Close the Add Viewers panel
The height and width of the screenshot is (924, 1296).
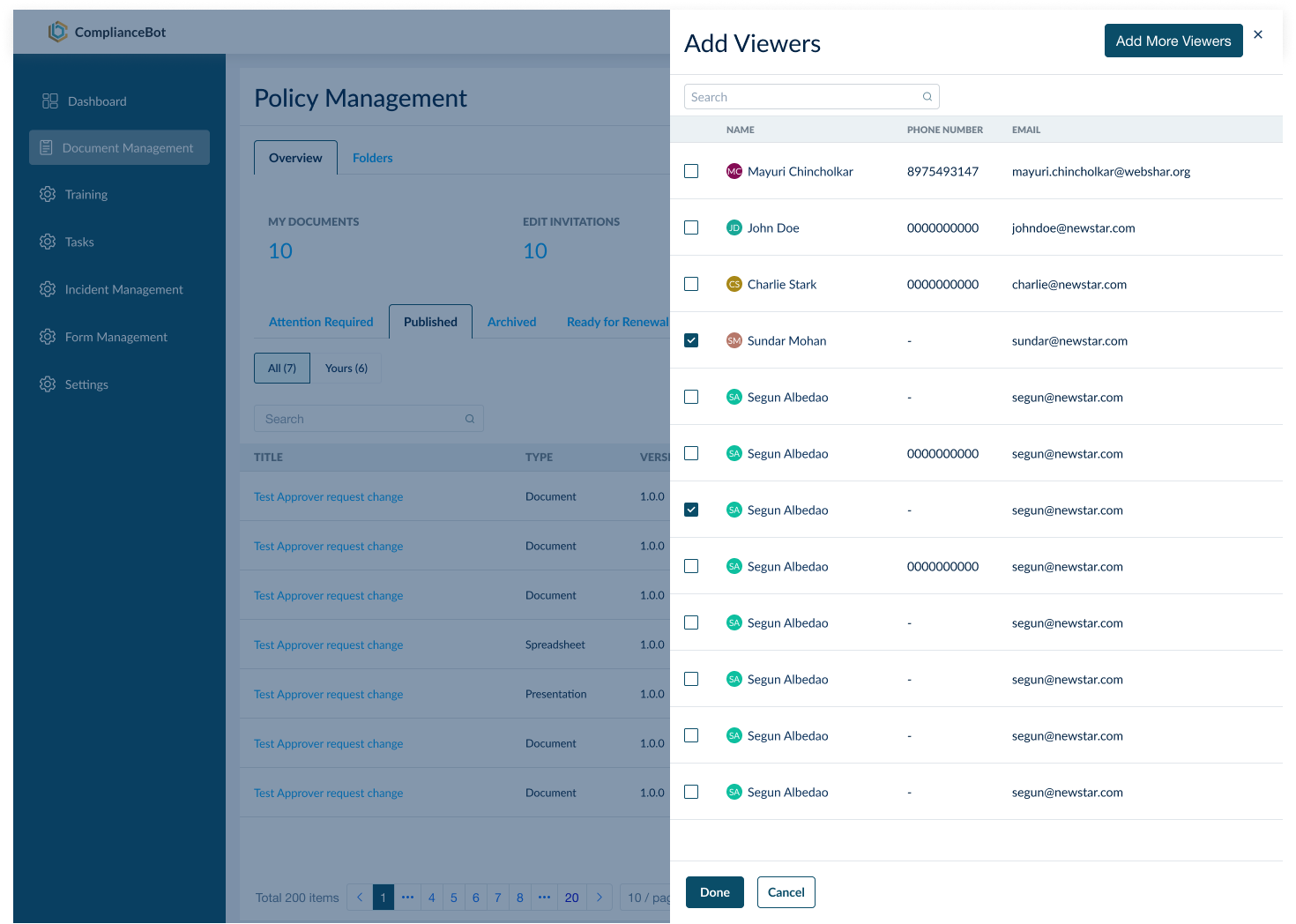[1258, 34]
